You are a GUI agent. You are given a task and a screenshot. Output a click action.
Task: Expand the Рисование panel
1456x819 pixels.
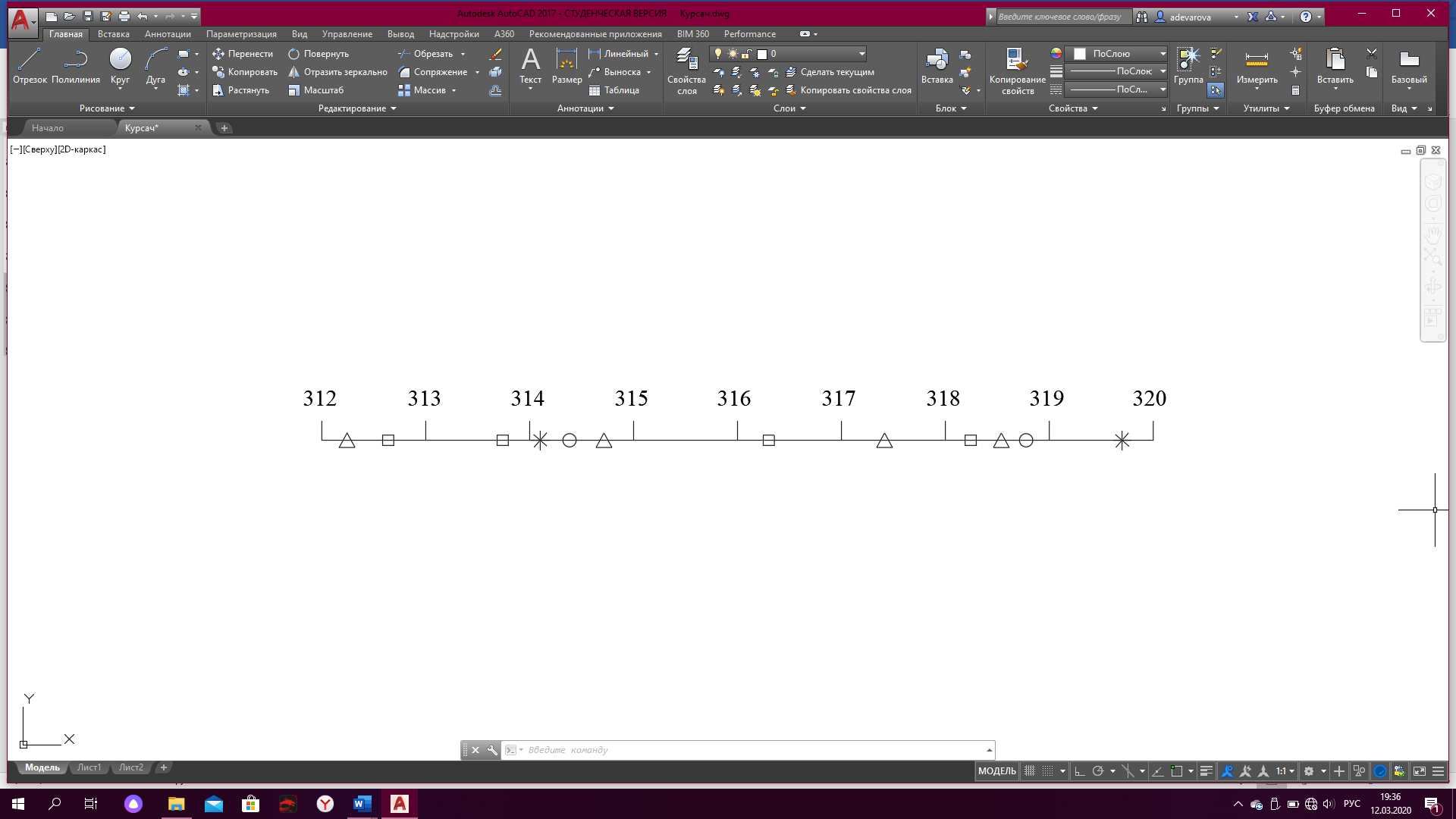(x=106, y=108)
